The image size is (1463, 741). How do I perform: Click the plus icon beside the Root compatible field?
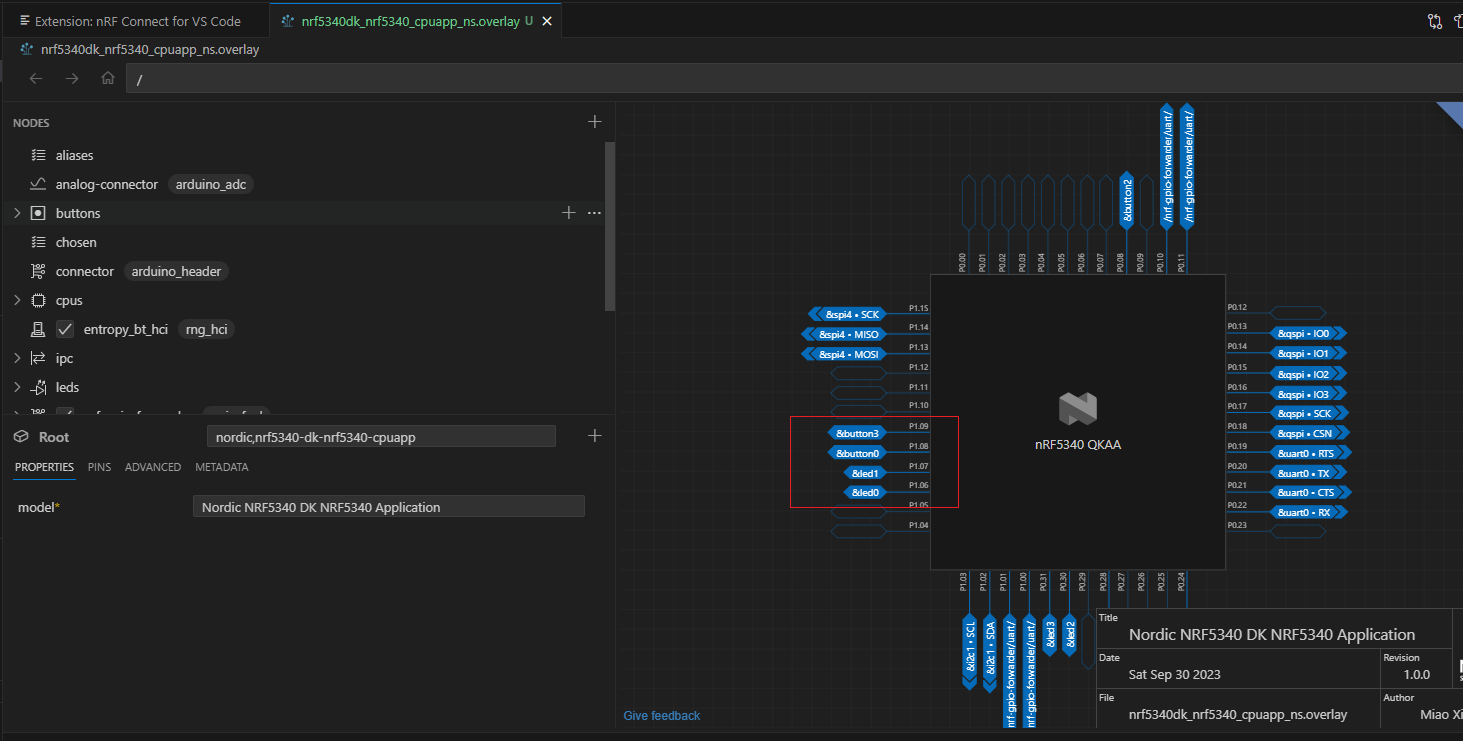pyautogui.click(x=595, y=436)
